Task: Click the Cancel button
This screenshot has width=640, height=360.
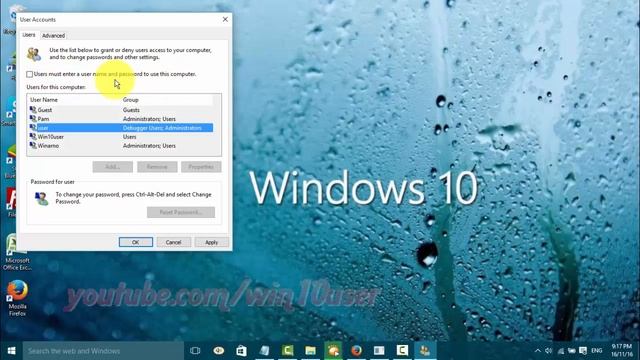Action: (x=173, y=242)
